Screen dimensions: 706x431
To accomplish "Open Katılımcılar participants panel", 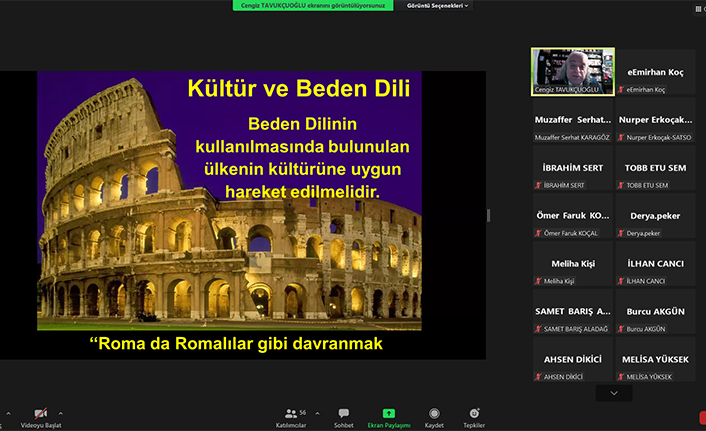I will [x=290, y=413].
